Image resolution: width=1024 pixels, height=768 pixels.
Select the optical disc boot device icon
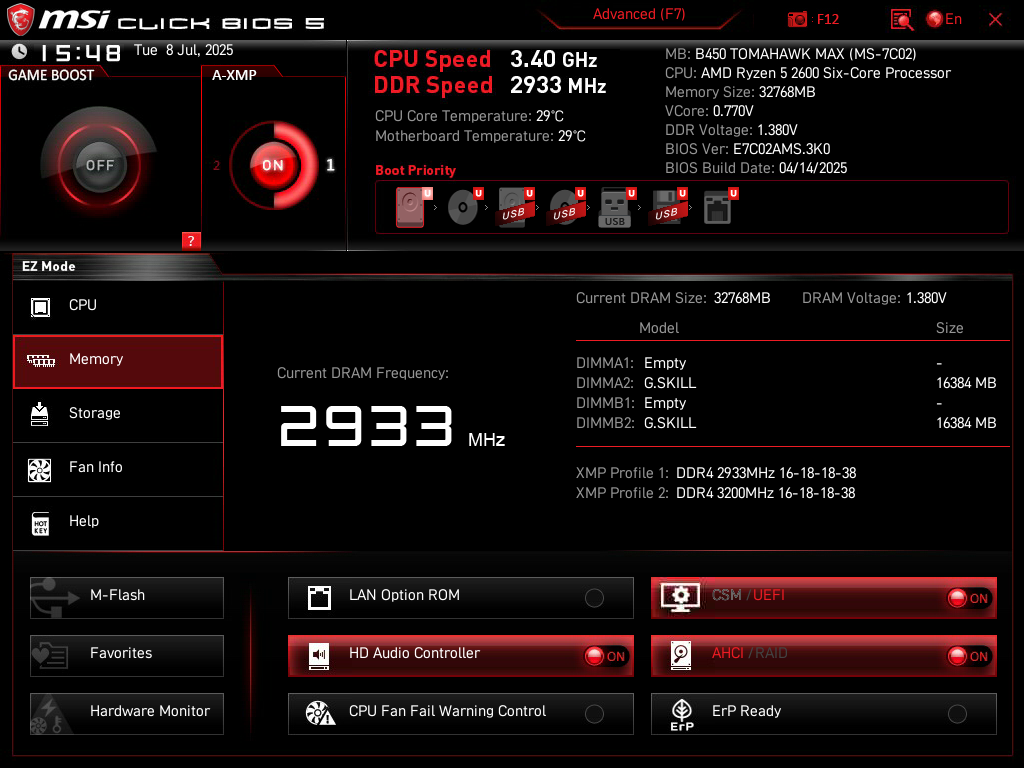coord(465,207)
